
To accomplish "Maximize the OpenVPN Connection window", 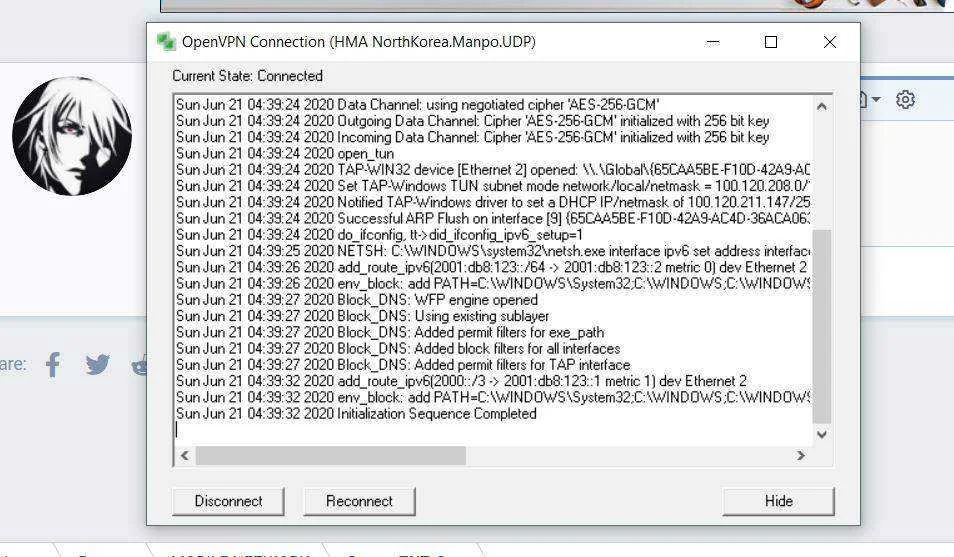I will click(771, 42).
